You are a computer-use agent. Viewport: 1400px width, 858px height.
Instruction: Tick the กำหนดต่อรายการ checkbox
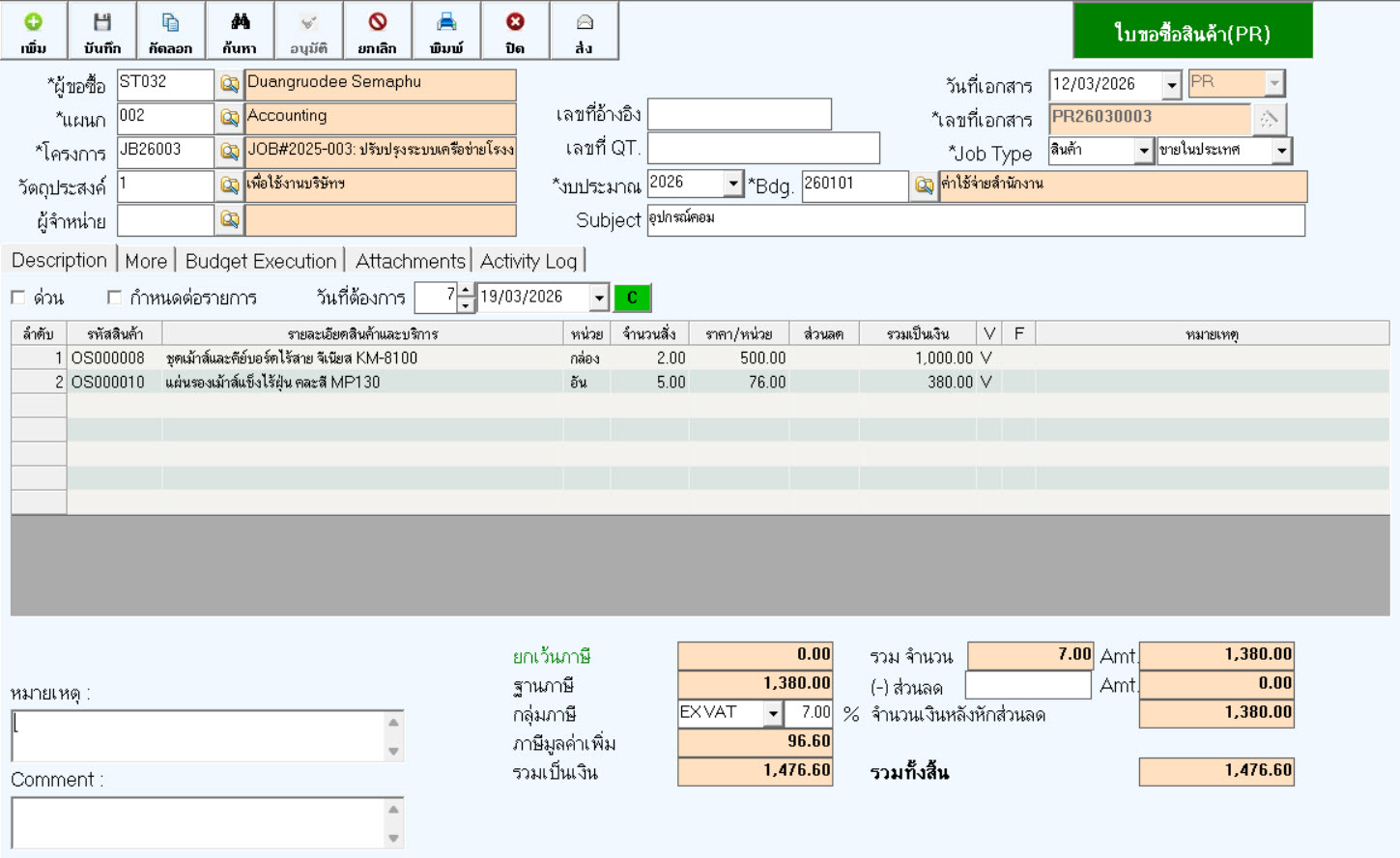115,298
